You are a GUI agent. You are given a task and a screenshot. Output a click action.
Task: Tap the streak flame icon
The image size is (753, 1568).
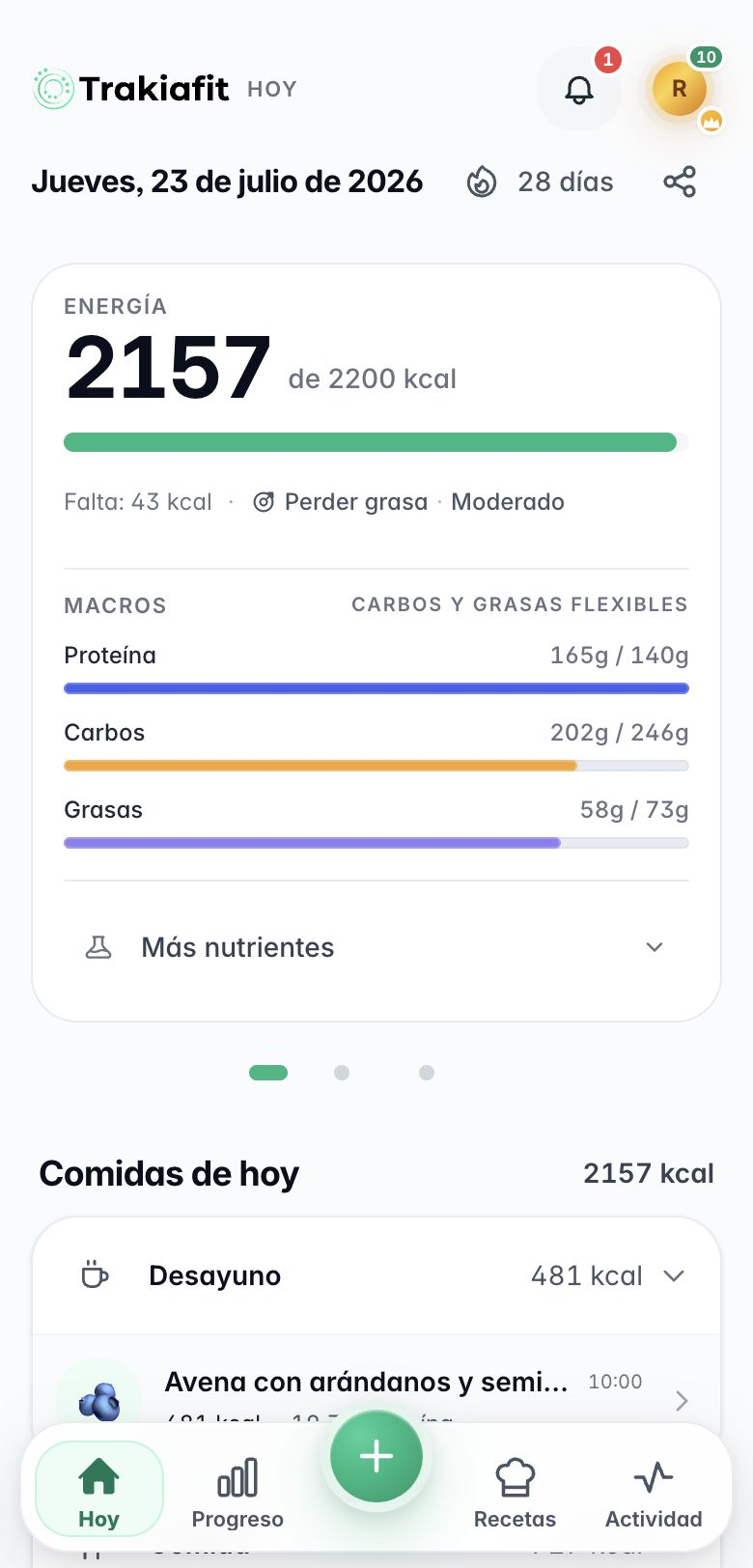[482, 182]
